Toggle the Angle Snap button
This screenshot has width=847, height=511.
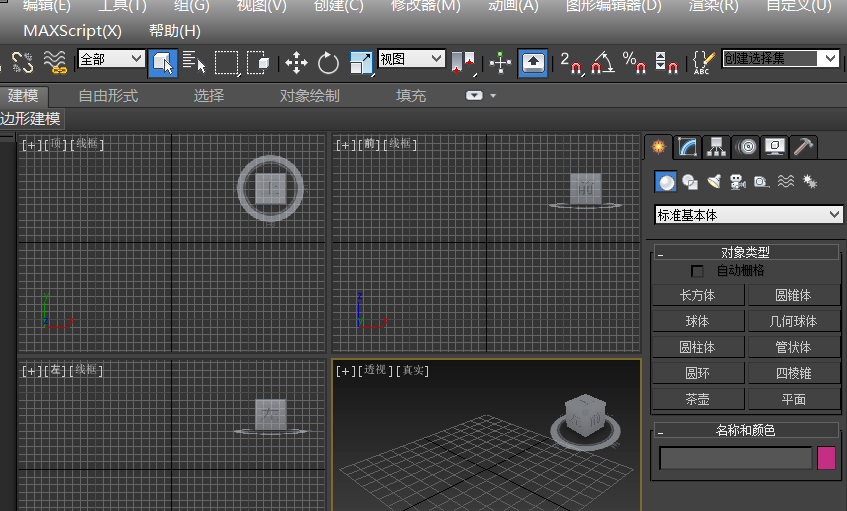tap(603, 63)
